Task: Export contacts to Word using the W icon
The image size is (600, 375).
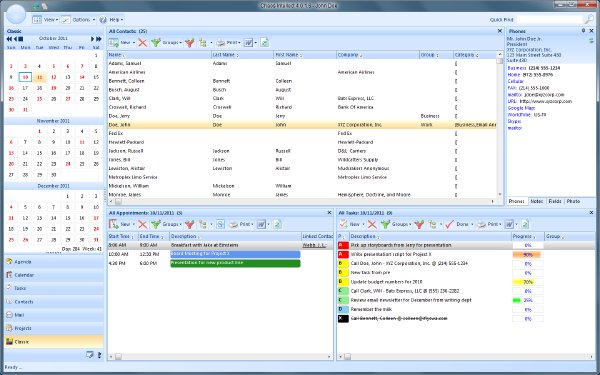Action: 249,42
